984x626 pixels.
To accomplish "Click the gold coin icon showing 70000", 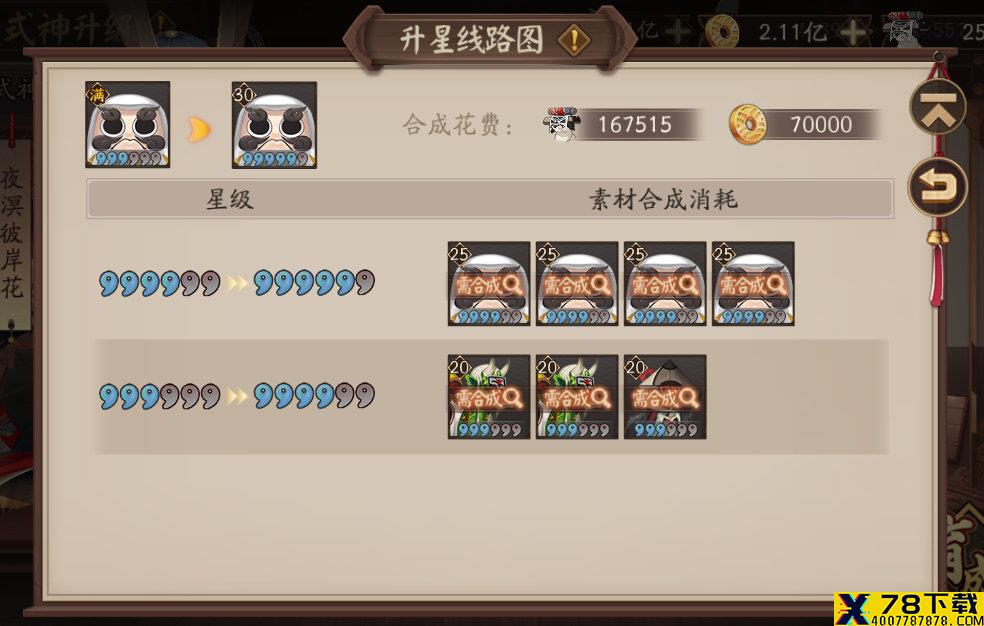I will [748, 124].
